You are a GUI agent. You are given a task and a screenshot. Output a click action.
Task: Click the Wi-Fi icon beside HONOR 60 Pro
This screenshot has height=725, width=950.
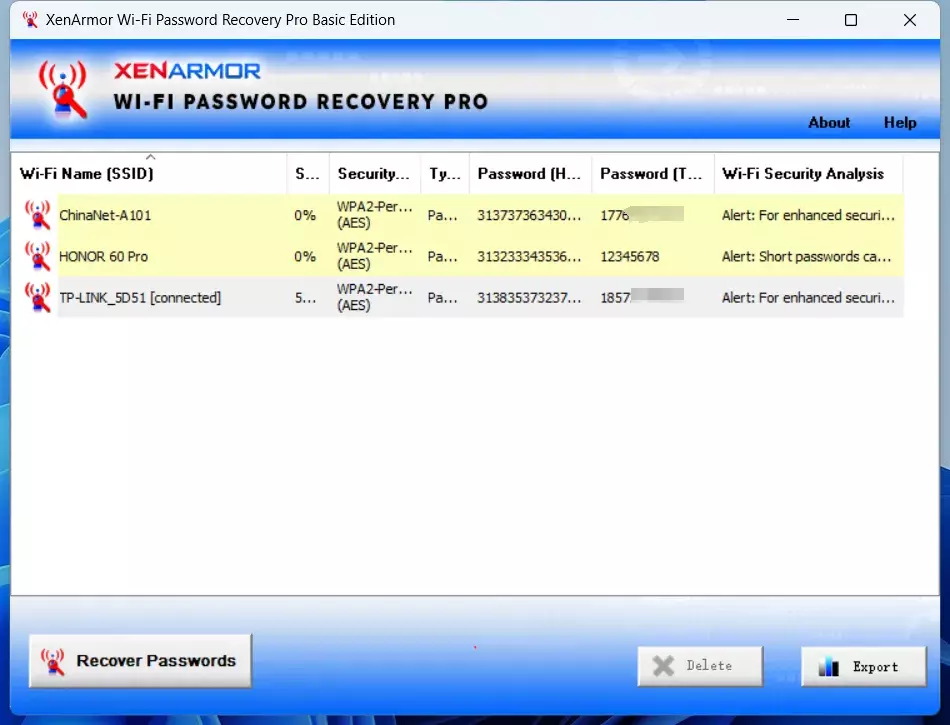[x=38, y=256]
